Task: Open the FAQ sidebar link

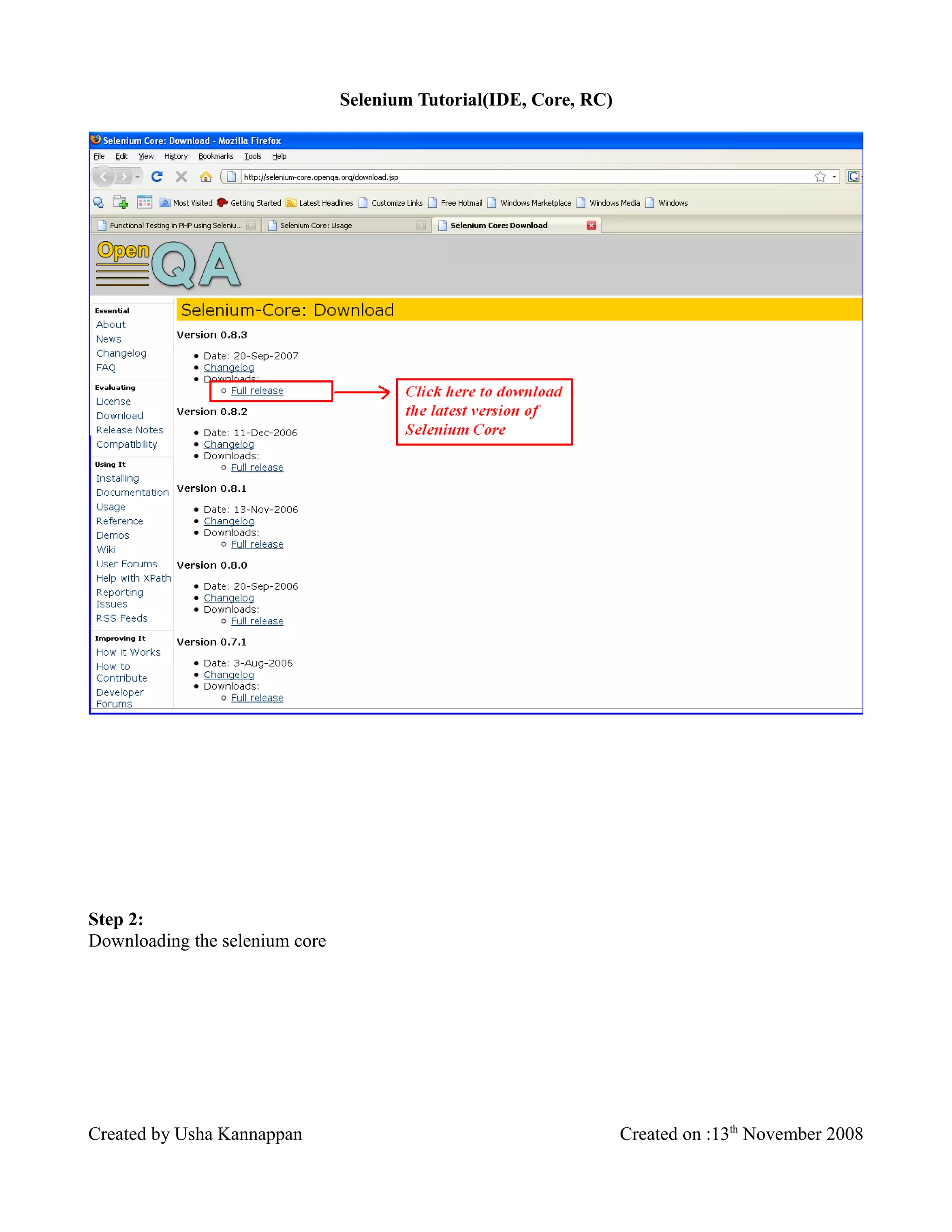Action: click(106, 367)
